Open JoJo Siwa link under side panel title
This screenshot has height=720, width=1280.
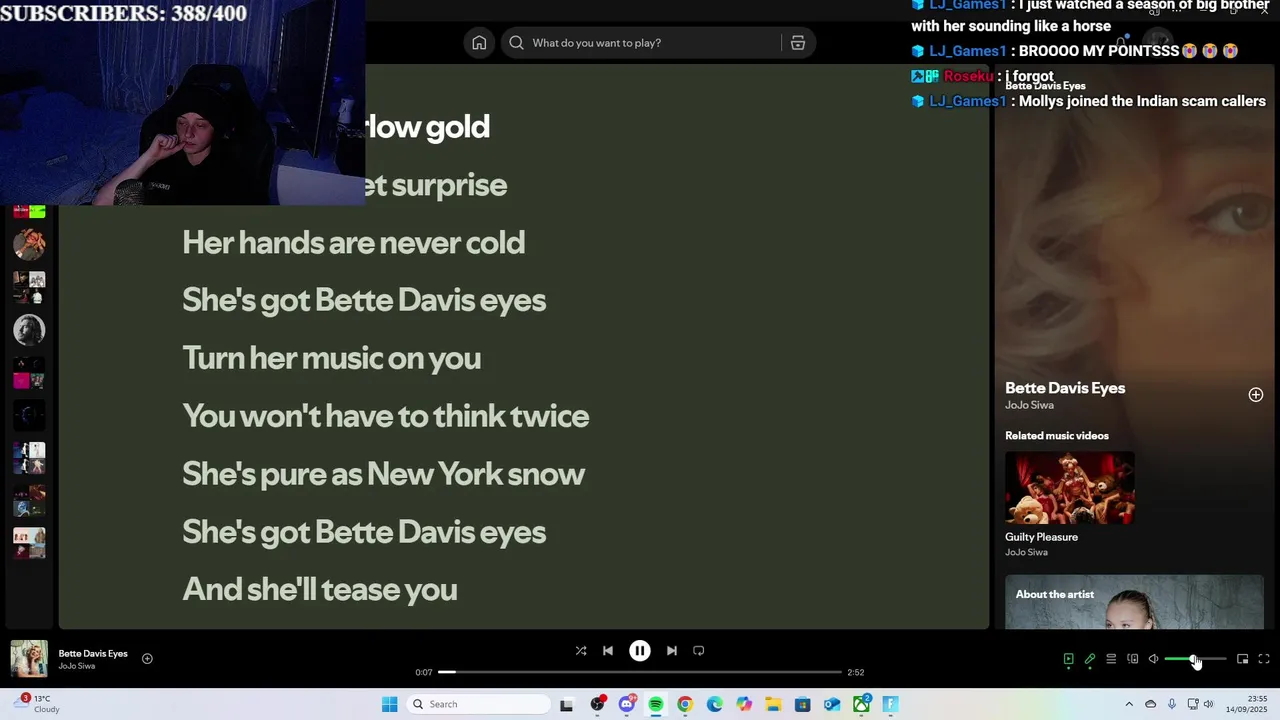[x=1029, y=405]
